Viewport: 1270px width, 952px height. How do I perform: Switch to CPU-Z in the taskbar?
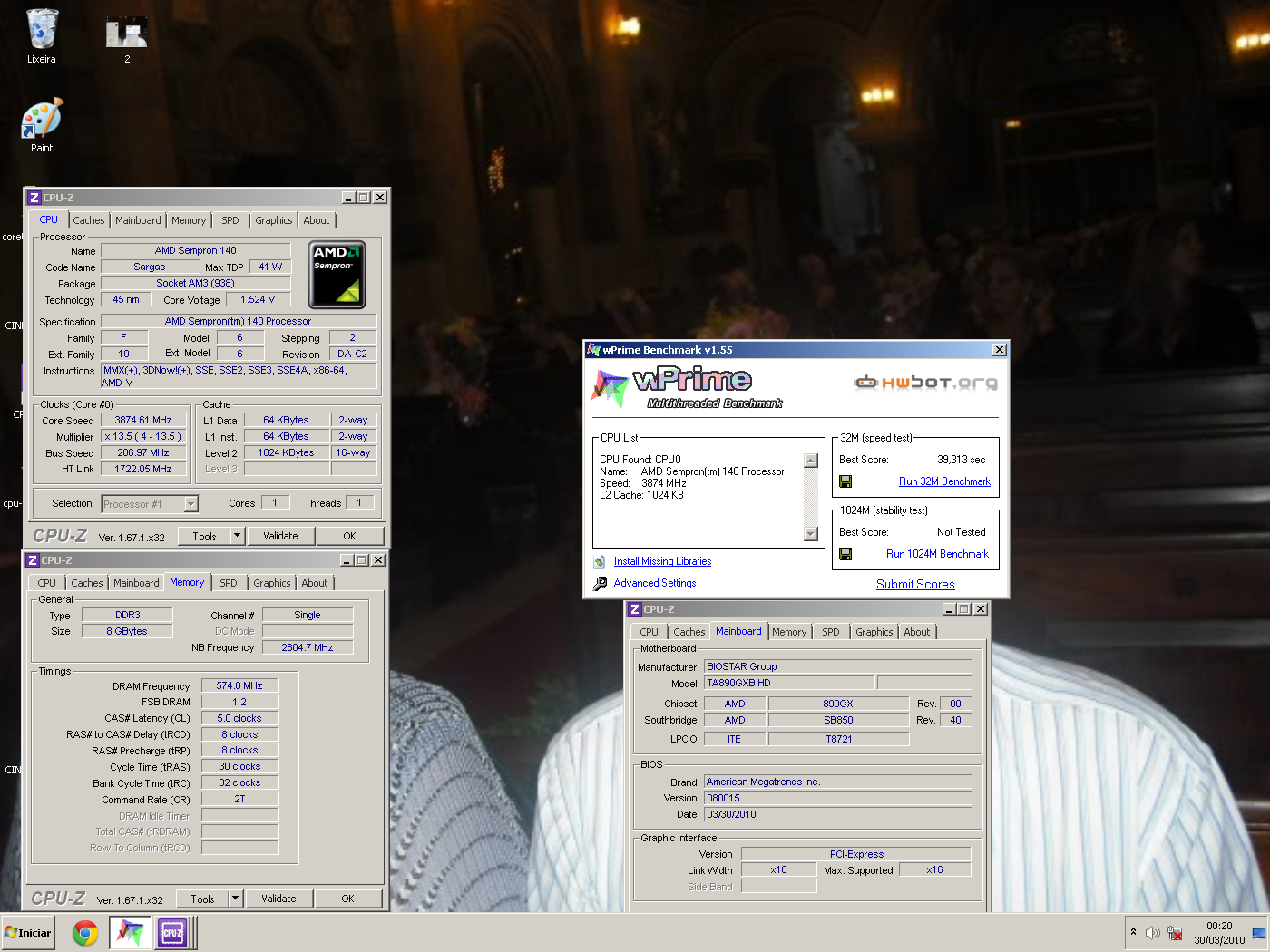[172, 932]
